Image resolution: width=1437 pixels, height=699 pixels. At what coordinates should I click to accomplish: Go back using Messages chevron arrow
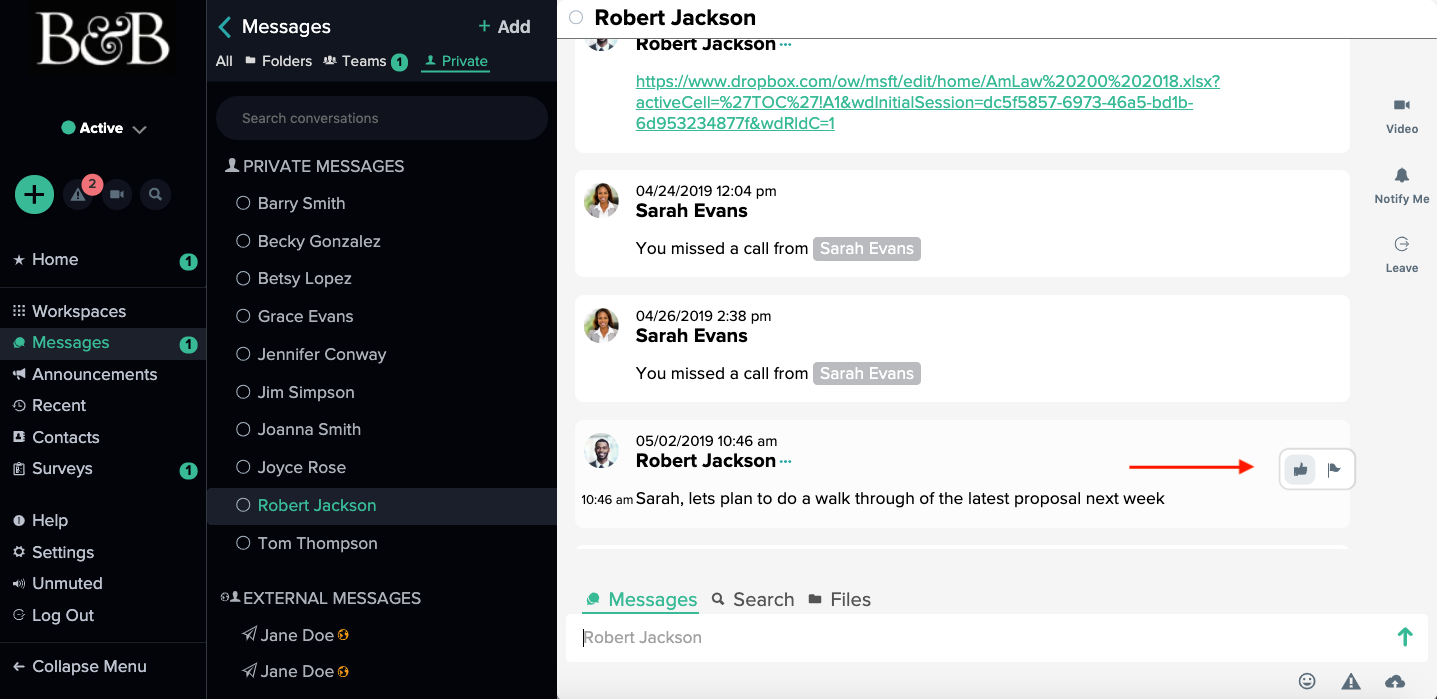point(225,27)
